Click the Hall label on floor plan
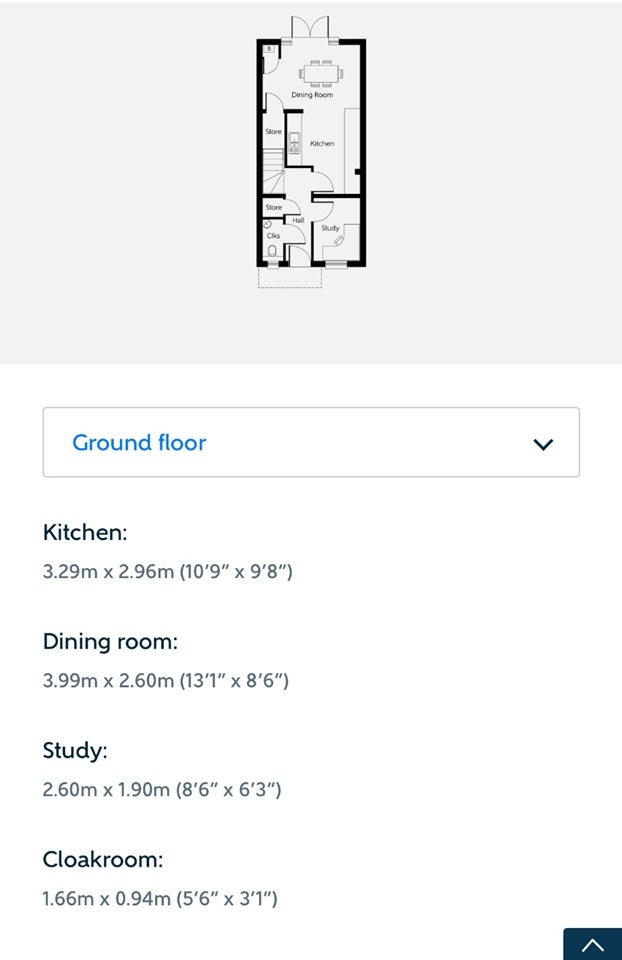Screen dimensions: 622x960 pyautogui.click(x=298, y=220)
